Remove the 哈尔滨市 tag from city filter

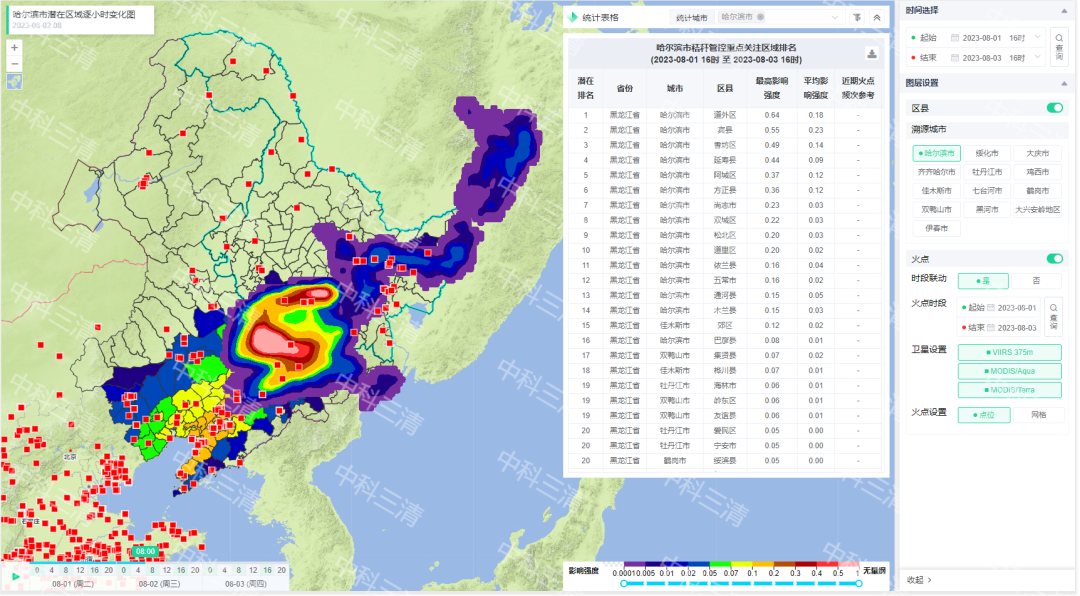(760, 17)
